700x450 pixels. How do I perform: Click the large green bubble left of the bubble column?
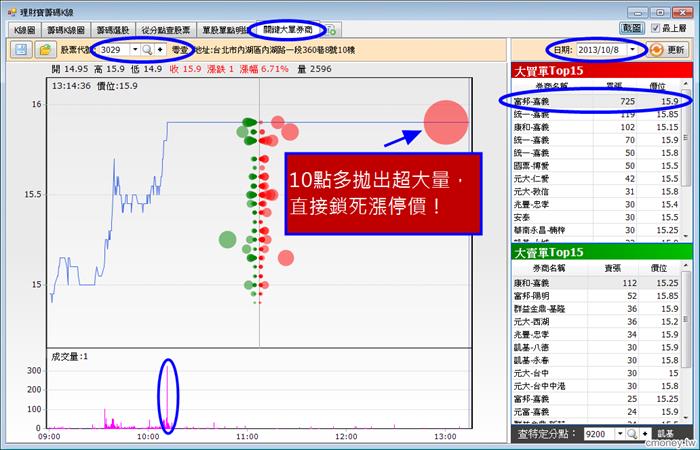[x=227, y=240]
